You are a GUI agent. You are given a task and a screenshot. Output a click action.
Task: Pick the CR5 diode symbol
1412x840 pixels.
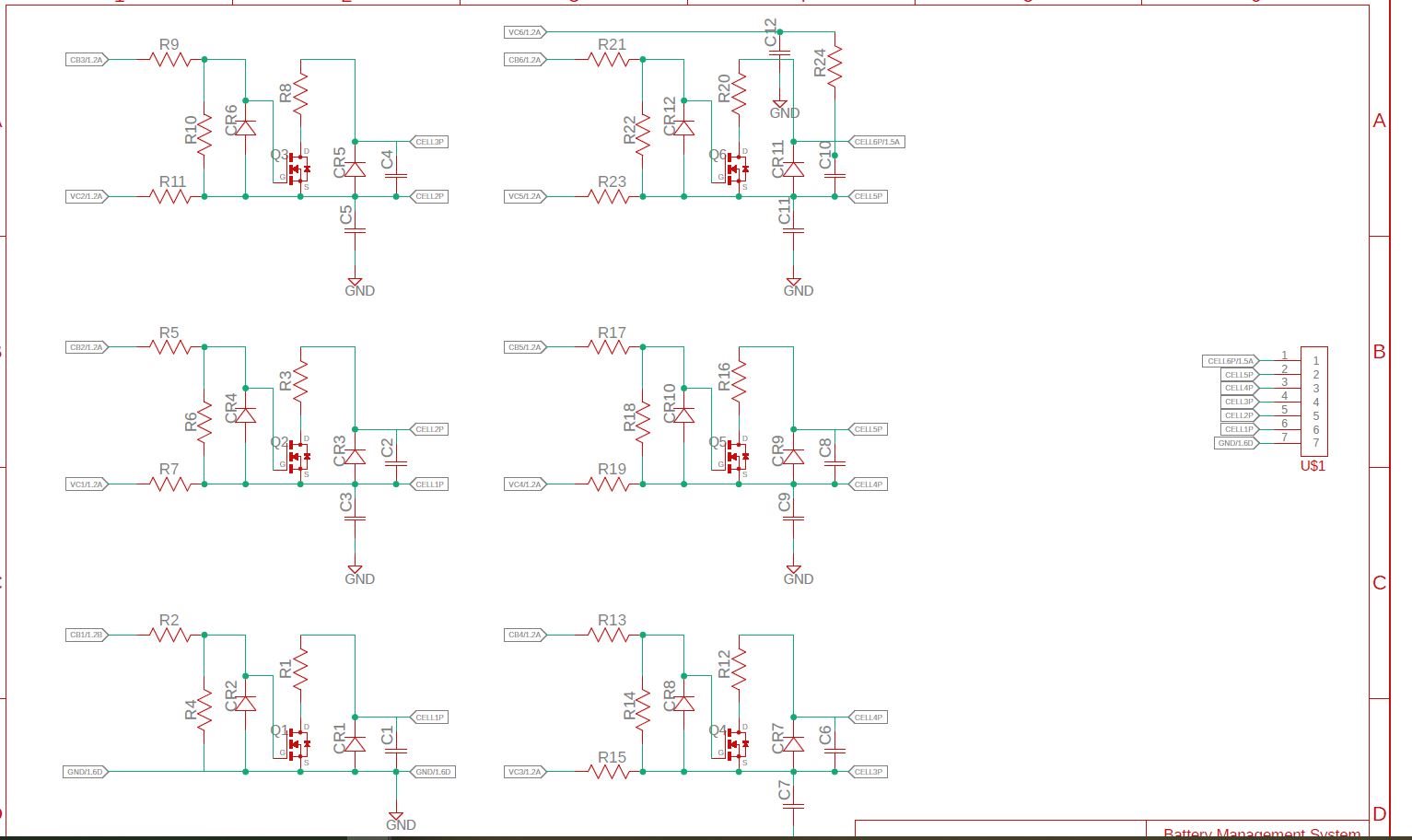tap(355, 169)
